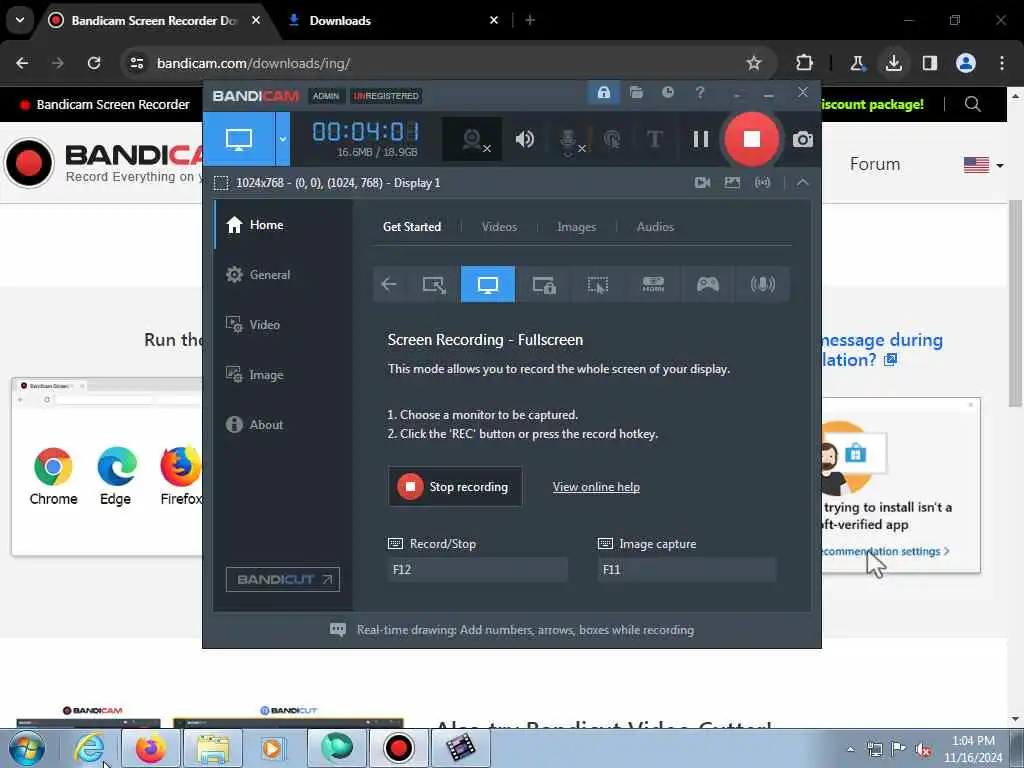Open the language flag dropdown on the website
Viewport: 1024px width, 768px height.
coord(983,165)
